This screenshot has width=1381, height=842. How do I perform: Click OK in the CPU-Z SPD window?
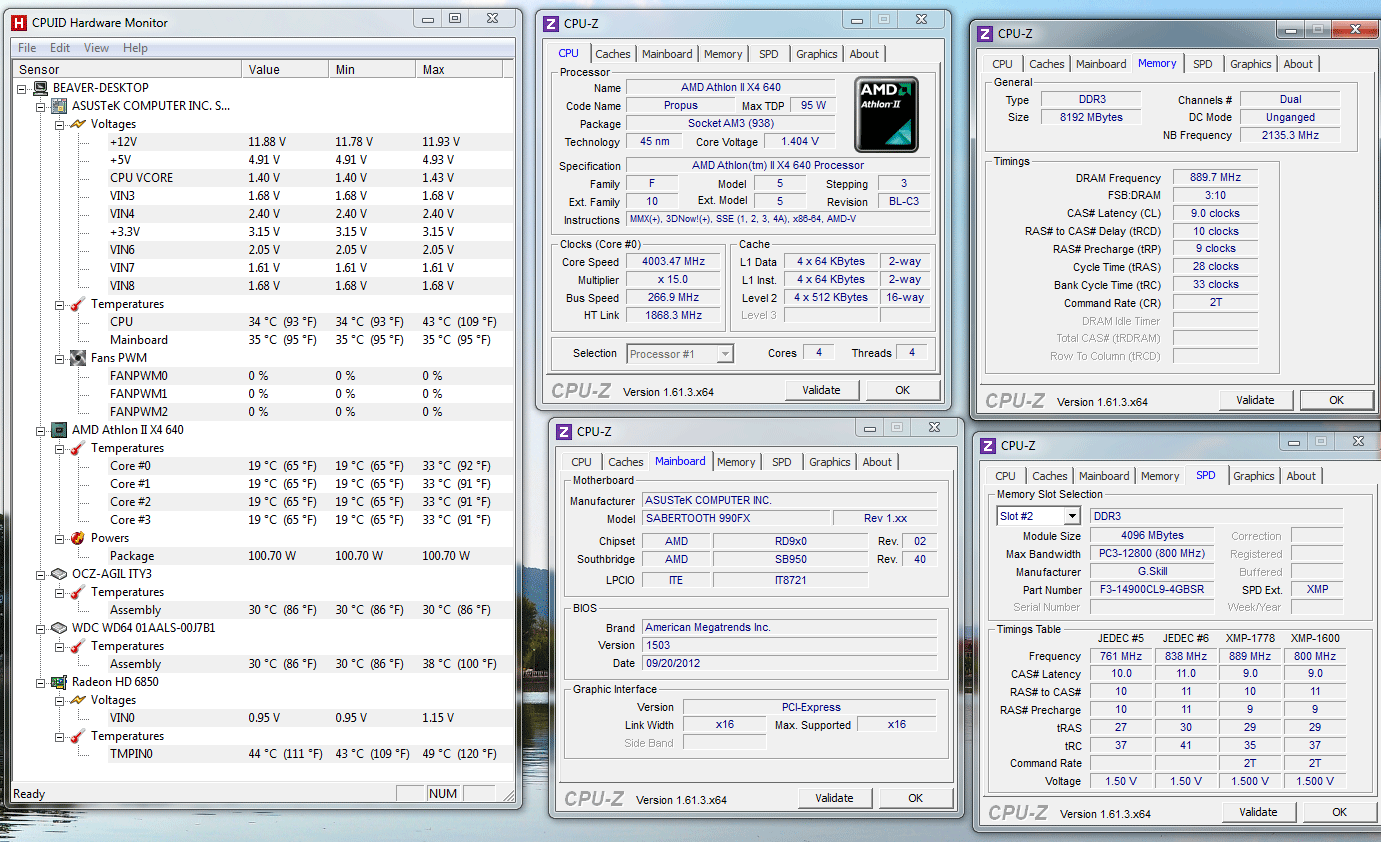pyautogui.click(x=1340, y=812)
